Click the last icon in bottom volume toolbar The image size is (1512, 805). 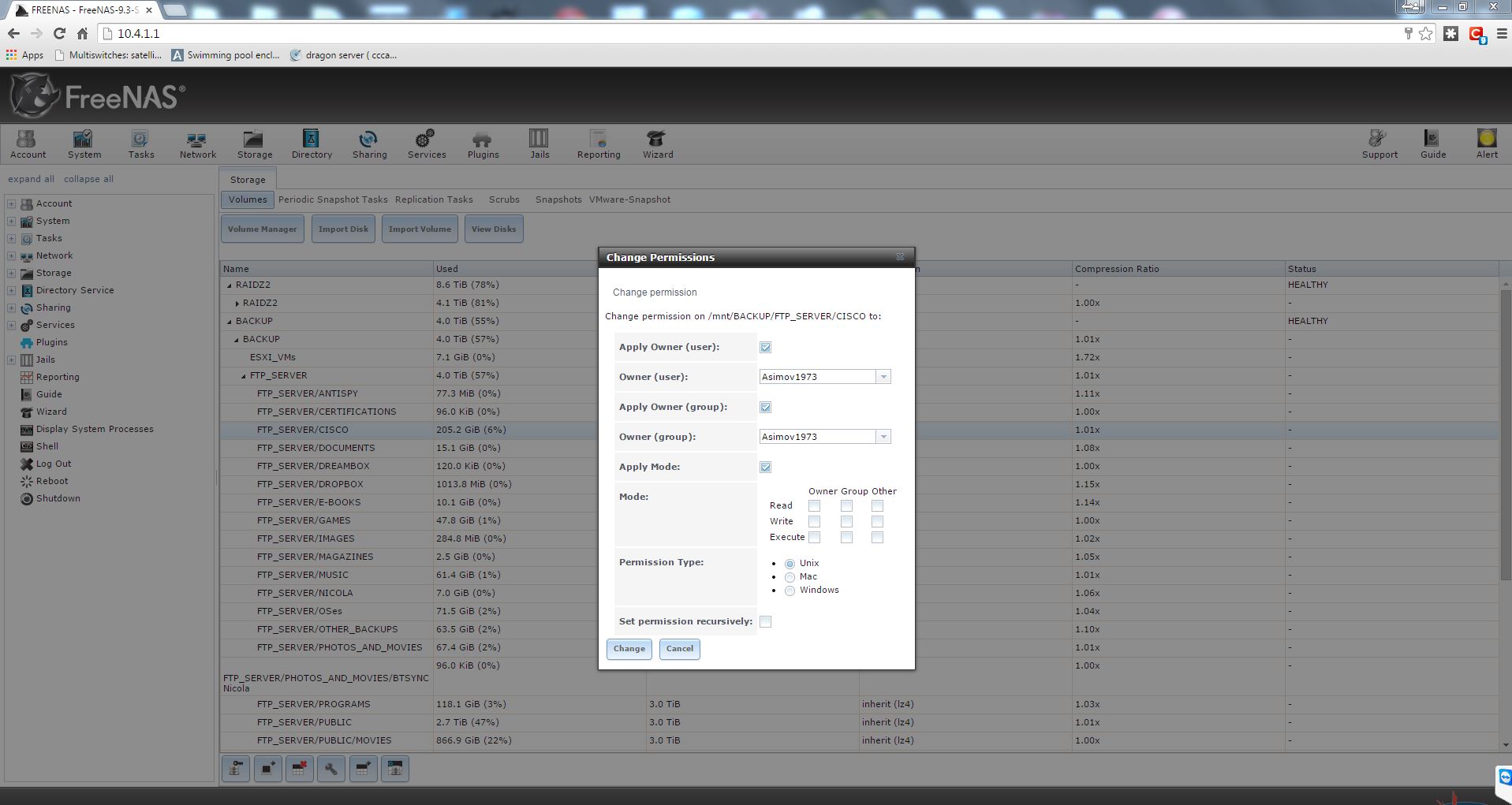click(395, 769)
